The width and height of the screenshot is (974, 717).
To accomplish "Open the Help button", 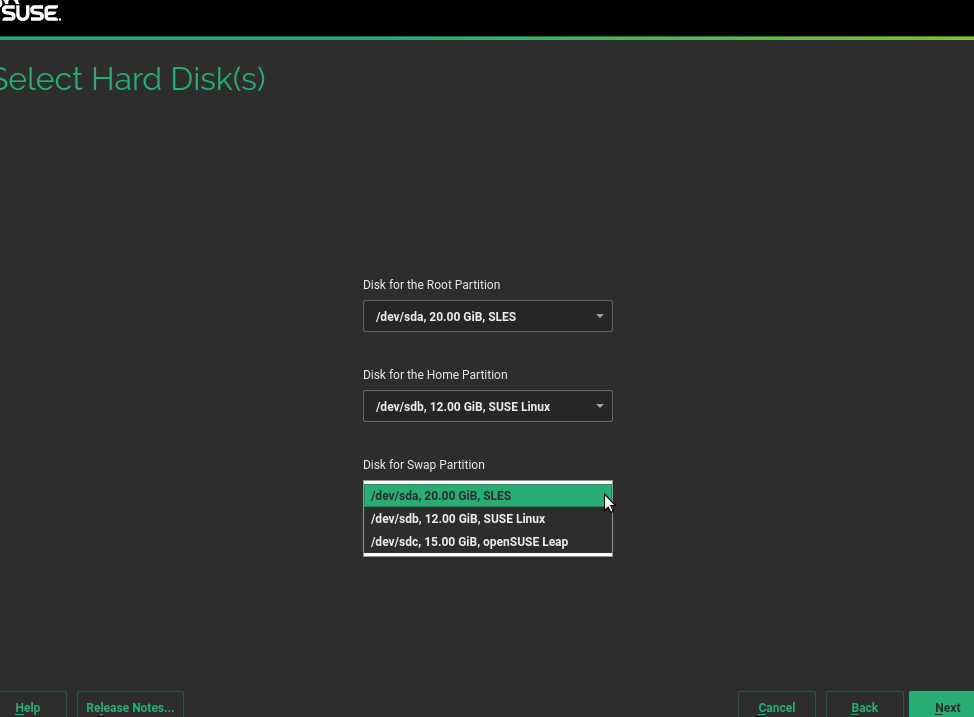I will click(28, 707).
